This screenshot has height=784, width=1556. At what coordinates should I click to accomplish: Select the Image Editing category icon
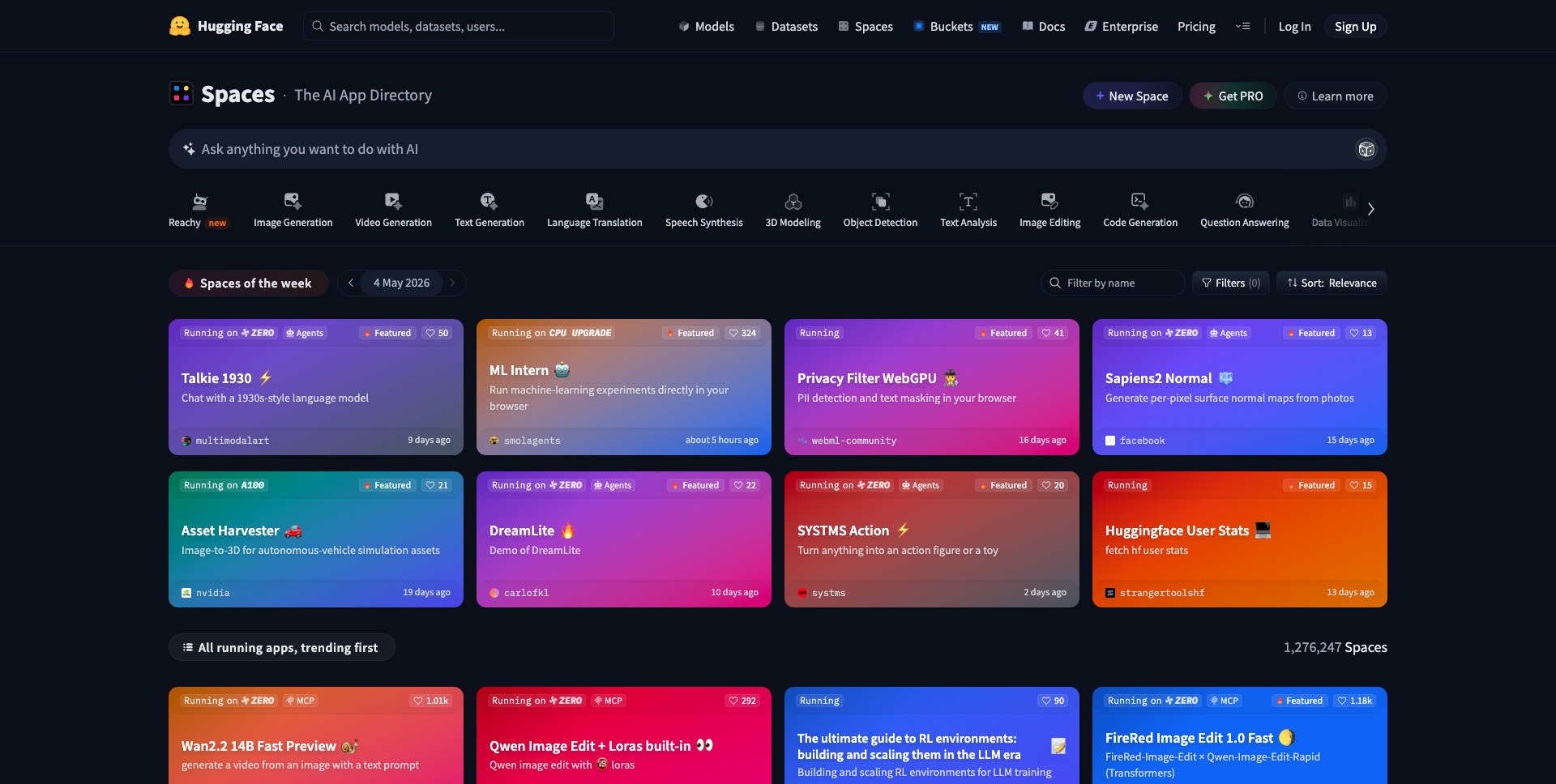click(x=1049, y=201)
